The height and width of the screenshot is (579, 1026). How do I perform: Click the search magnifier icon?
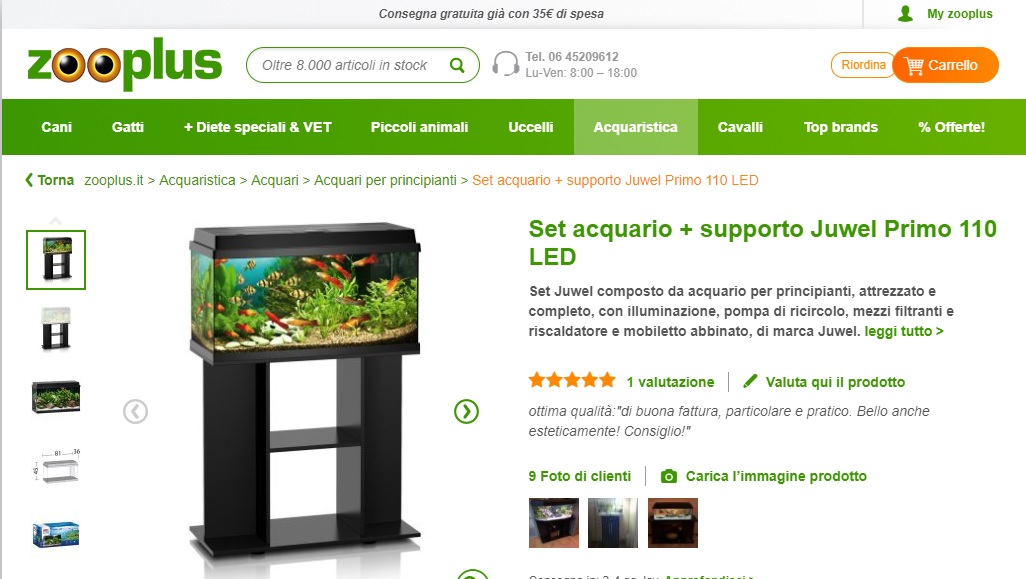tap(457, 65)
